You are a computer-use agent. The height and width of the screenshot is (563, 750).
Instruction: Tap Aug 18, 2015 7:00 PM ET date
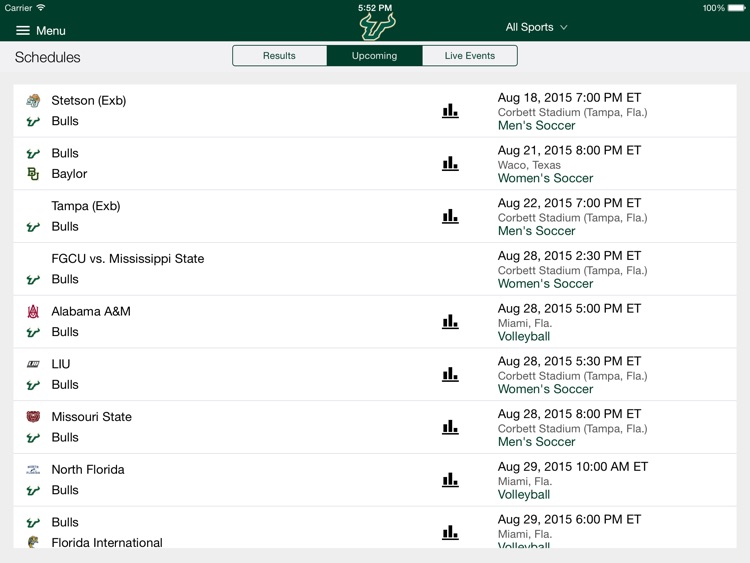point(569,98)
